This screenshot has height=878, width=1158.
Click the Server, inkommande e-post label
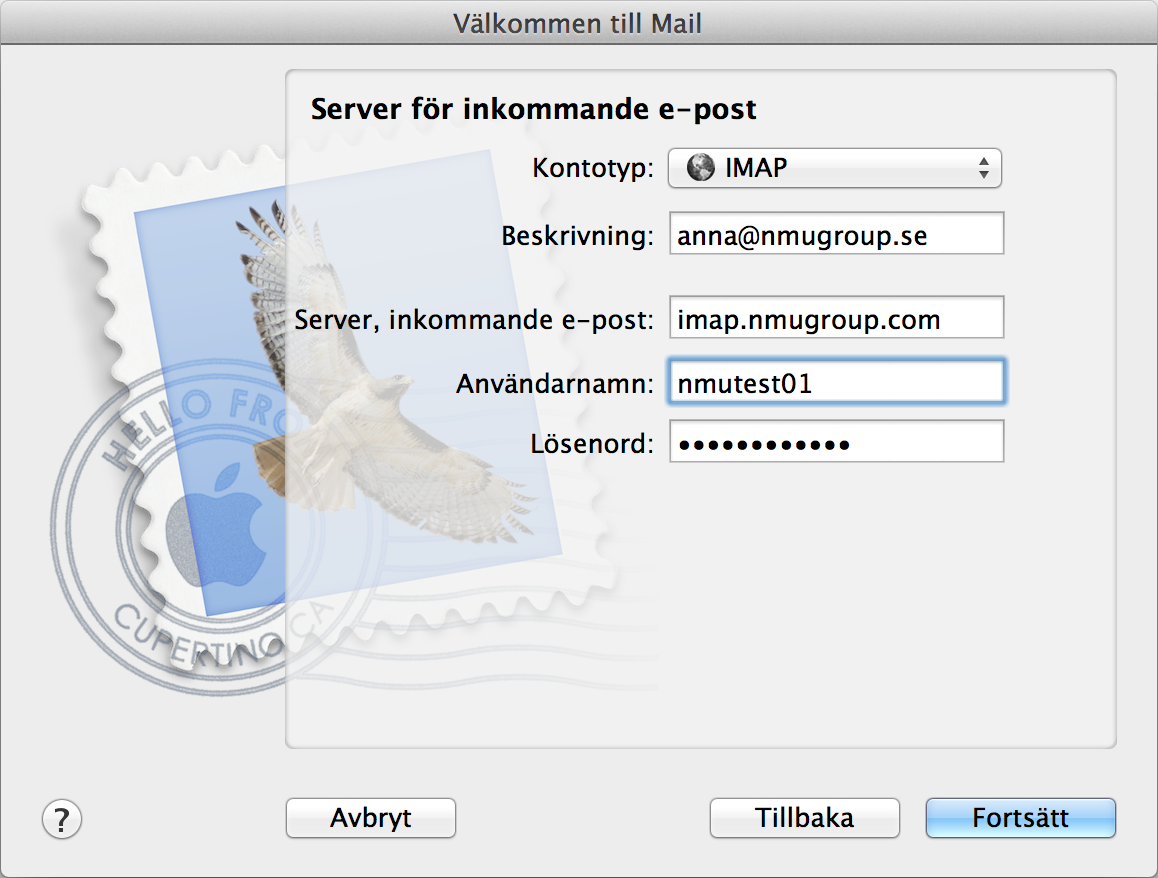pos(474,320)
